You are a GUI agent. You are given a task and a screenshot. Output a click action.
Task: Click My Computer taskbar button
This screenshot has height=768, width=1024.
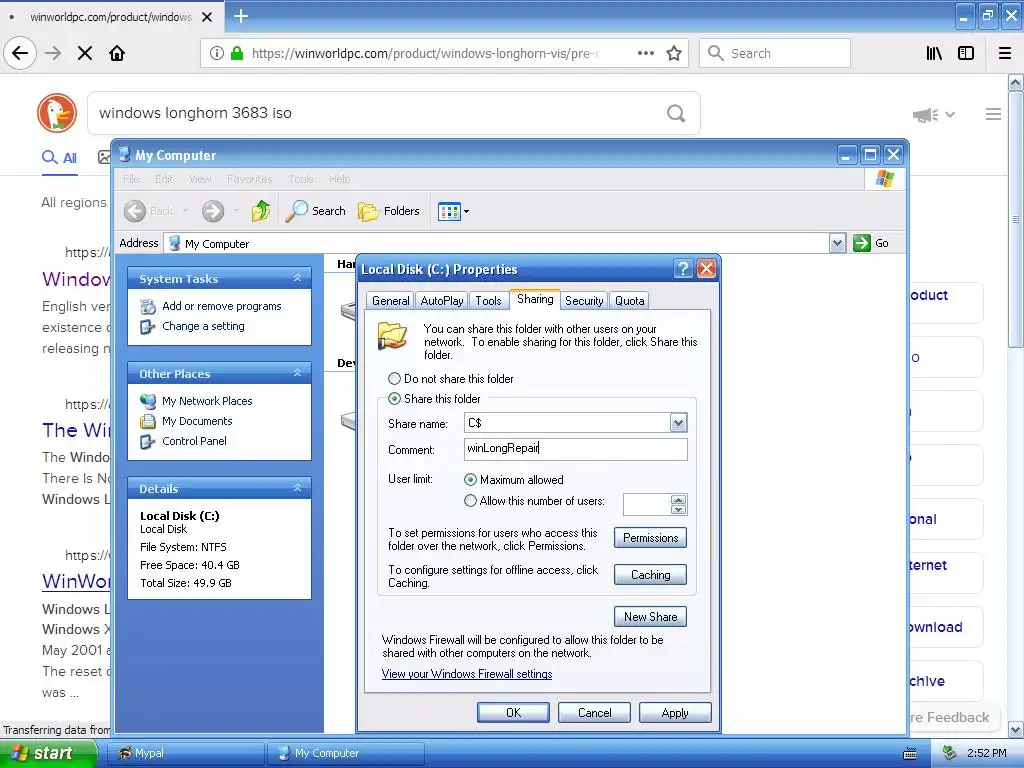pyautogui.click(x=346, y=753)
